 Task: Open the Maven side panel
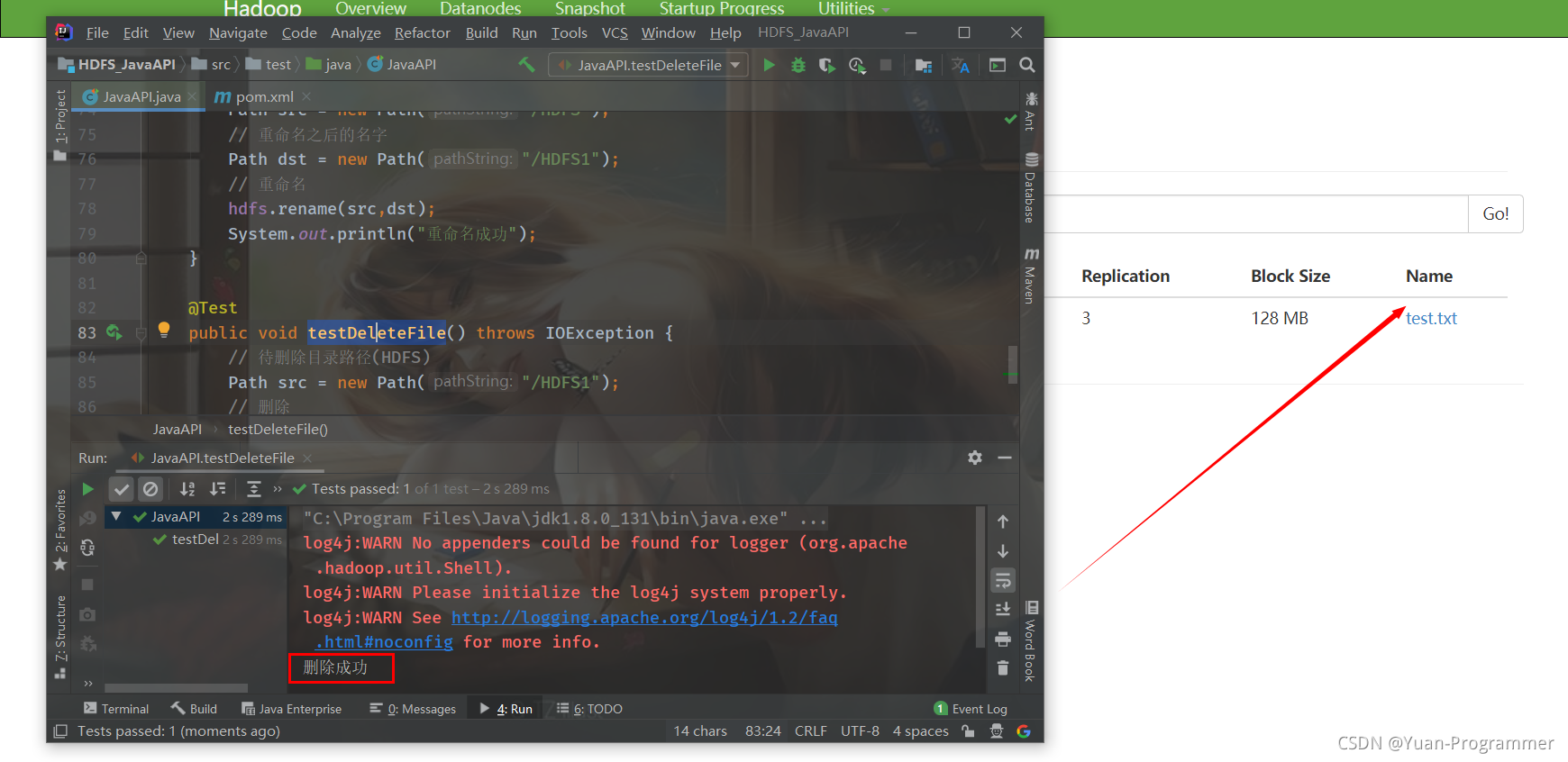(x=1031, y=276)
